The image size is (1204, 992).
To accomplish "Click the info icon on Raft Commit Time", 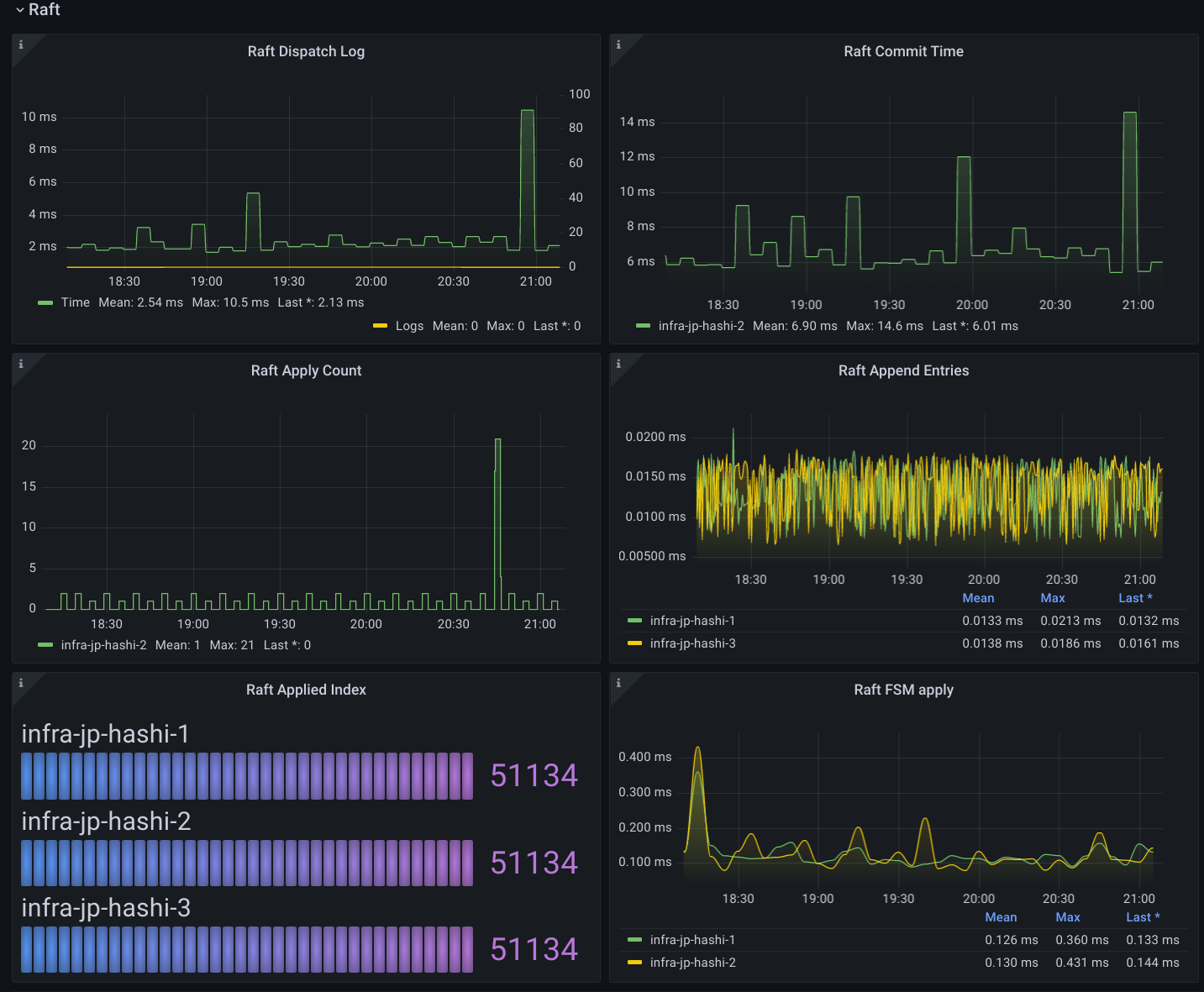I will (619, 46).
